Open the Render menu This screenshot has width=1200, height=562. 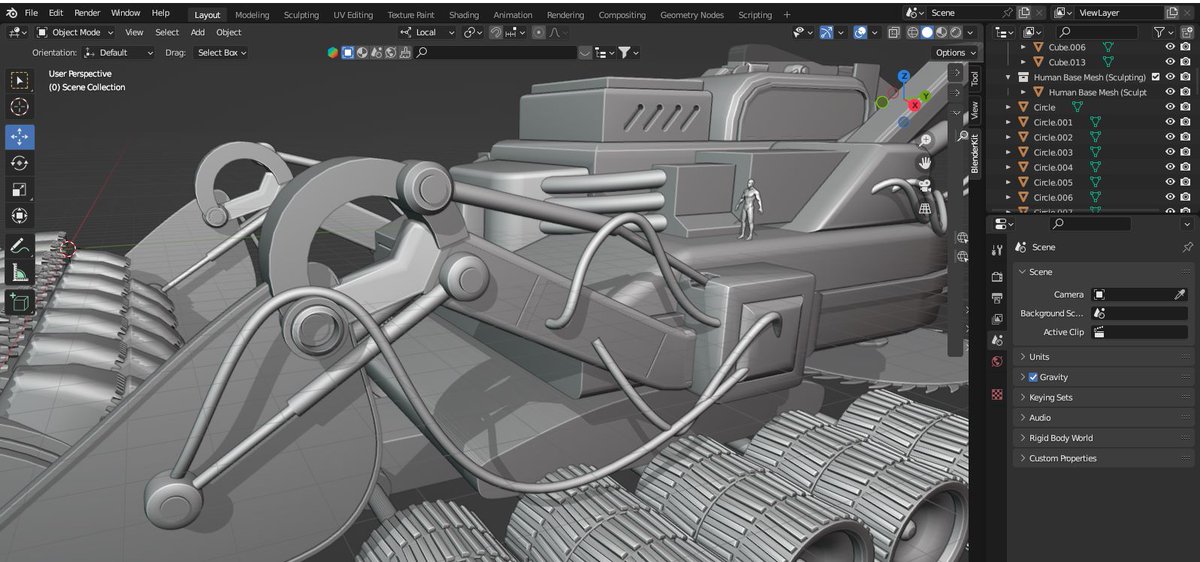coord(87,13)
